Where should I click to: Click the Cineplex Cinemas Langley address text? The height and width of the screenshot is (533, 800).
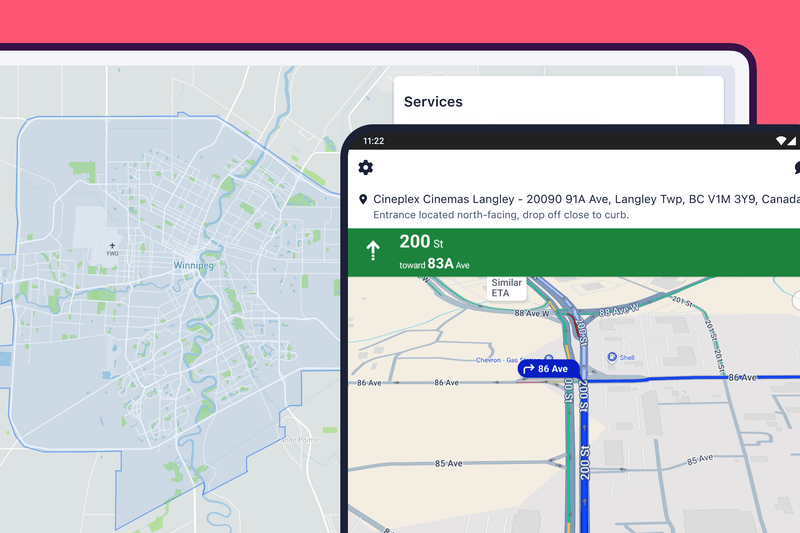click(x=586, y=199)
